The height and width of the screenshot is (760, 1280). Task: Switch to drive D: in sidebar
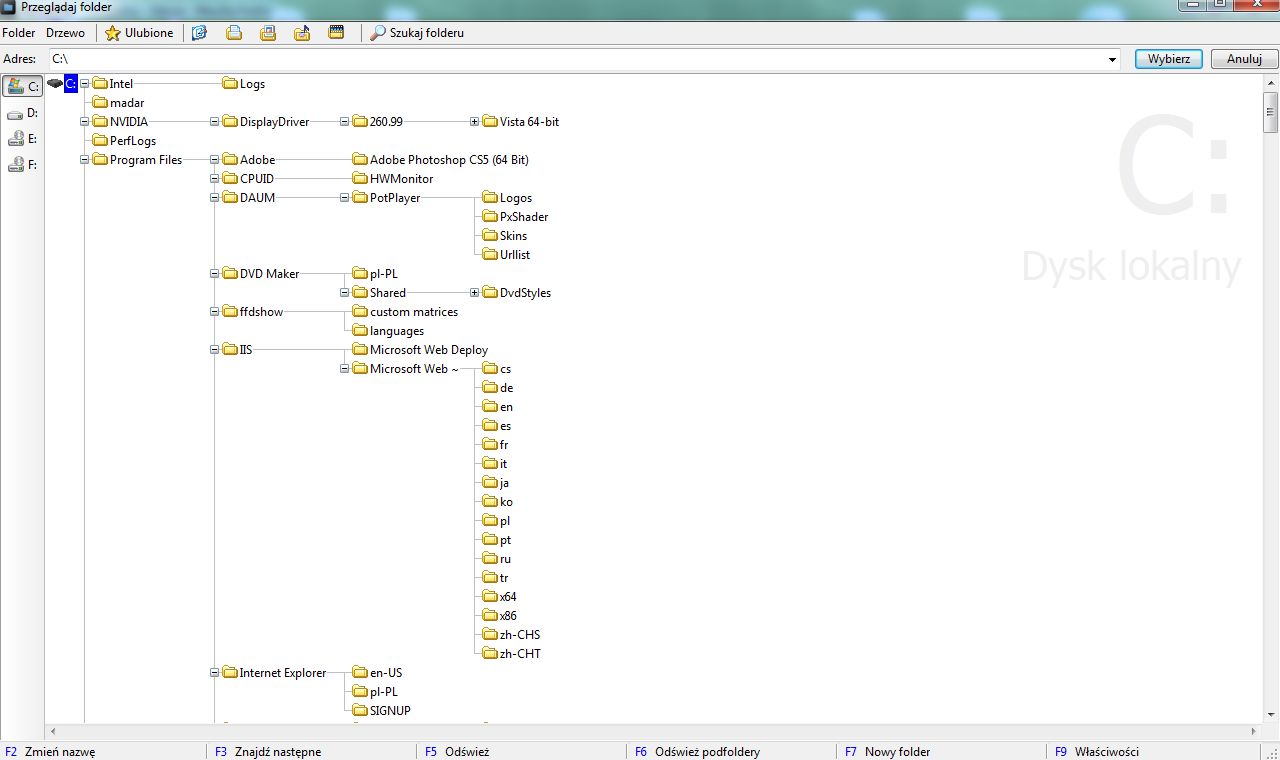[x=22, y=113]
